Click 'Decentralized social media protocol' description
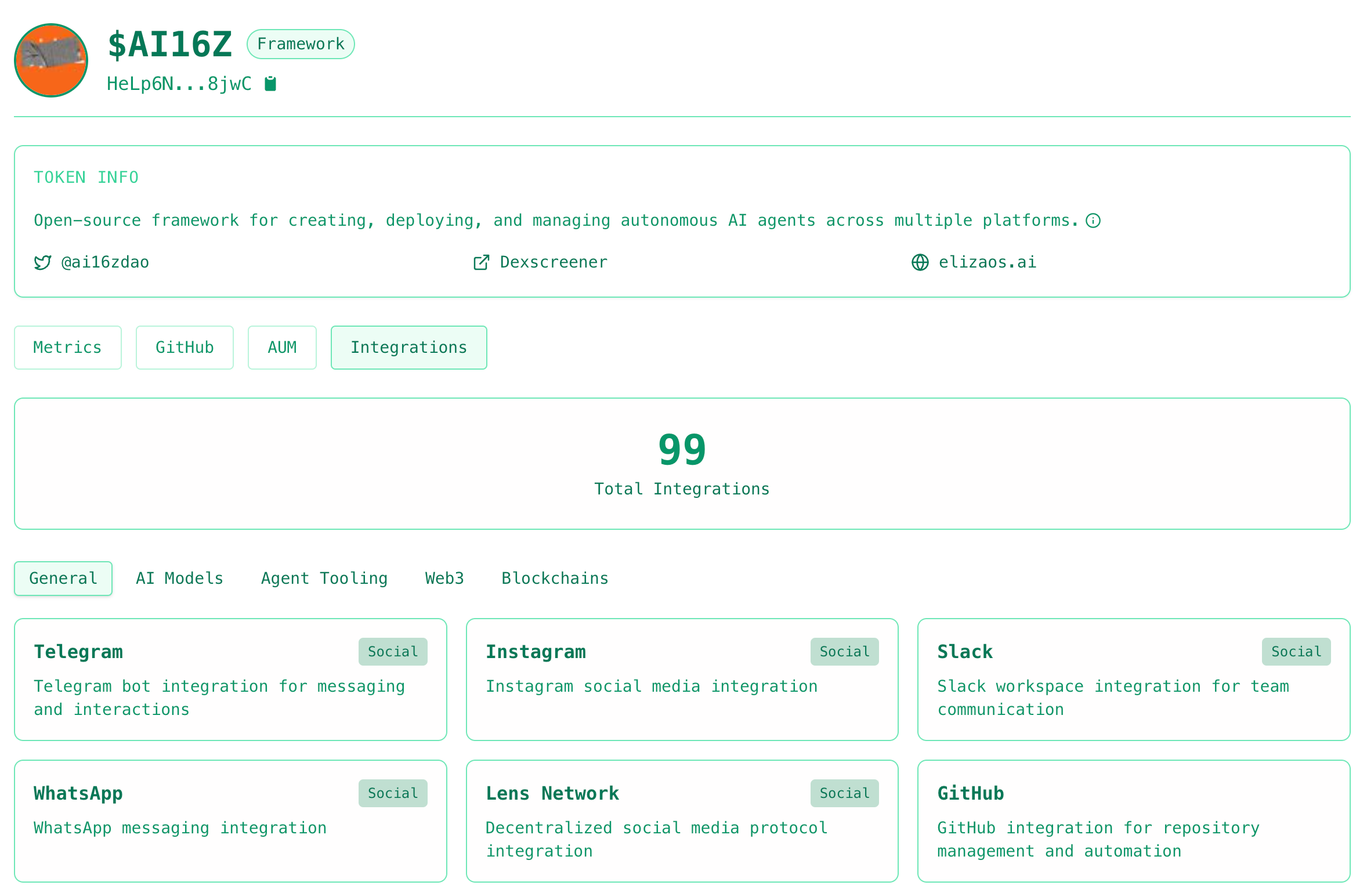The width and height of the screenshot is (1367, 896). (x=656, y=840)
